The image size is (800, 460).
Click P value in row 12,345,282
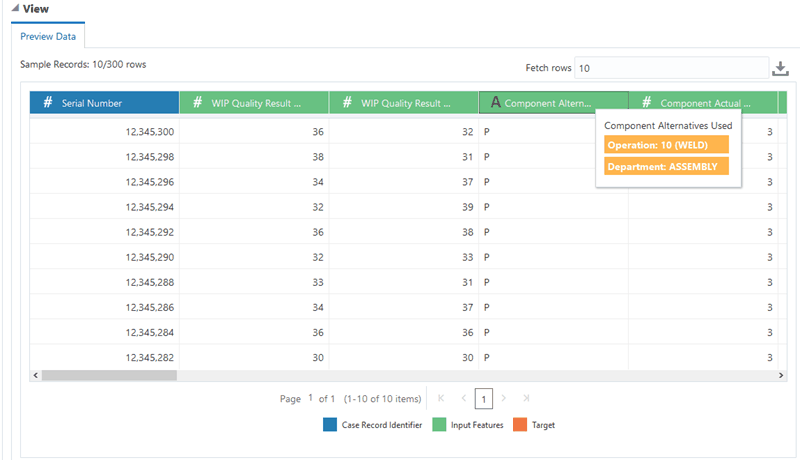pyautogui.click(x=487, y=357)
